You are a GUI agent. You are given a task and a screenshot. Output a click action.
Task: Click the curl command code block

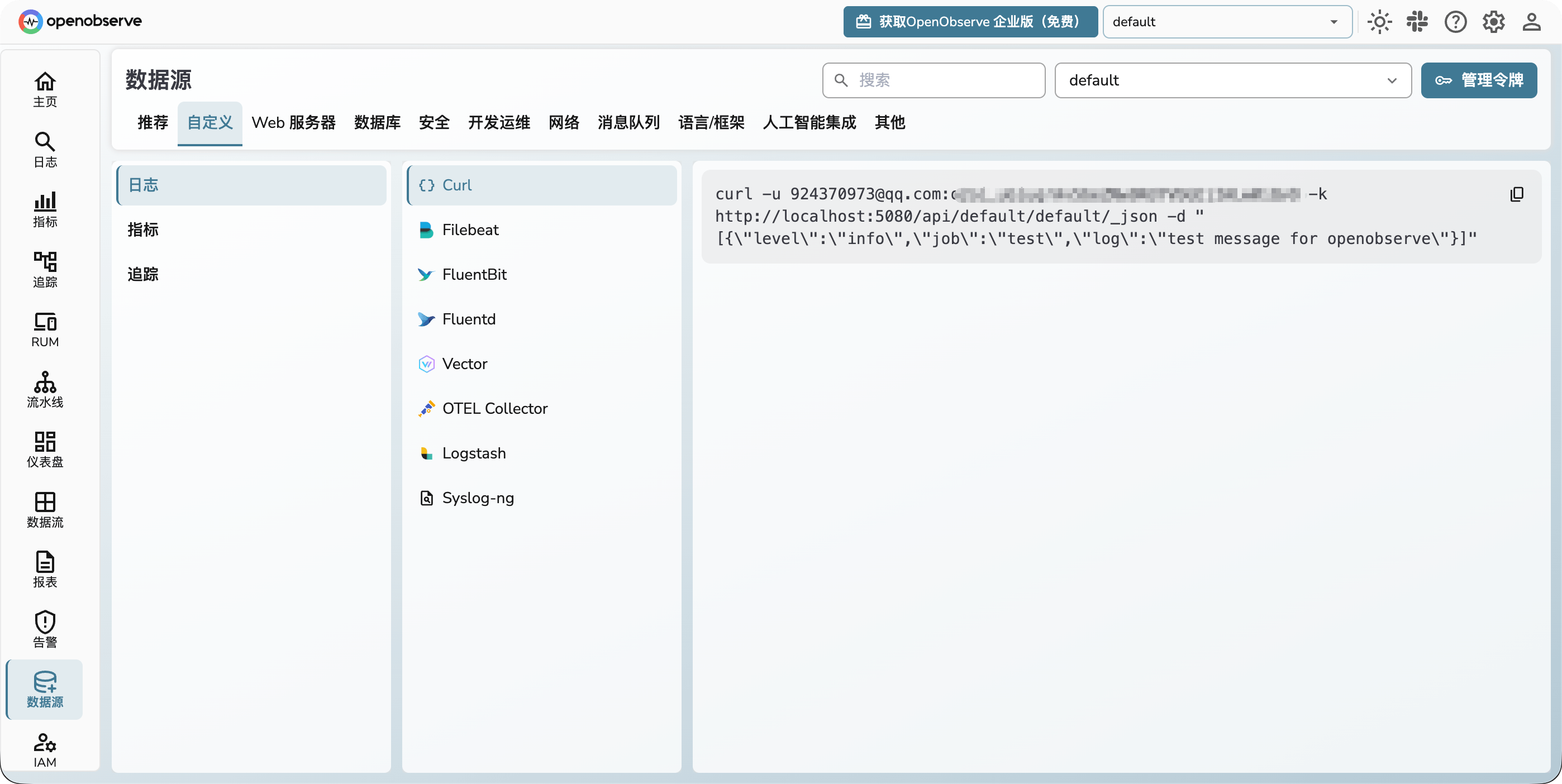coord(1121,216)
